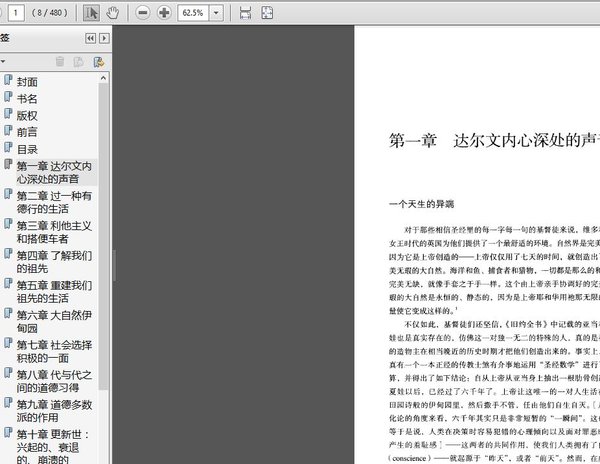The width and height of the screenshot is (600, 464).
Task: Fit page to window width
Action: pyautogui.click(x=245, y=13)
